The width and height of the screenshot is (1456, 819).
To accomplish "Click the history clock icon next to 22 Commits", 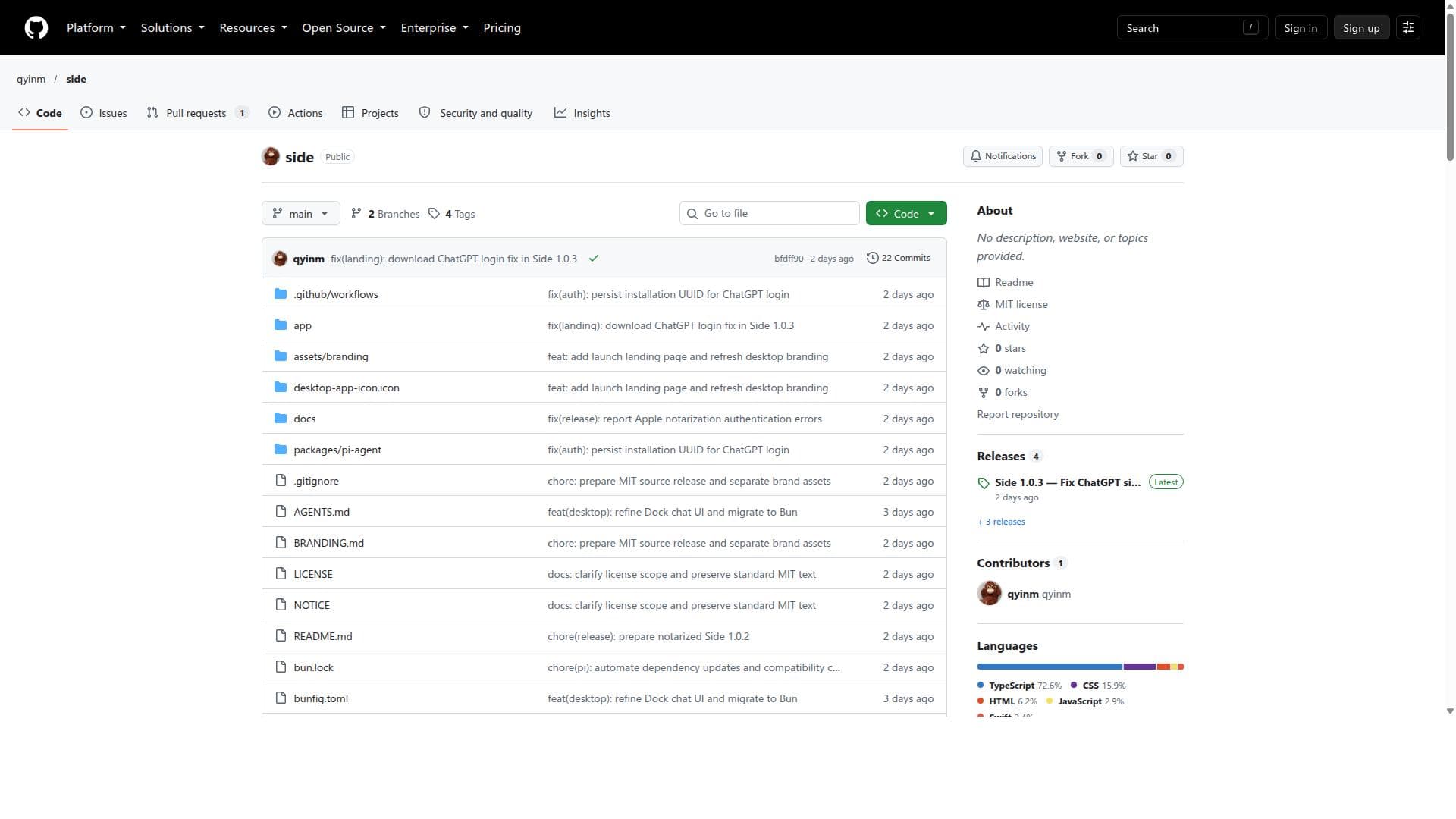I will 873,258.
